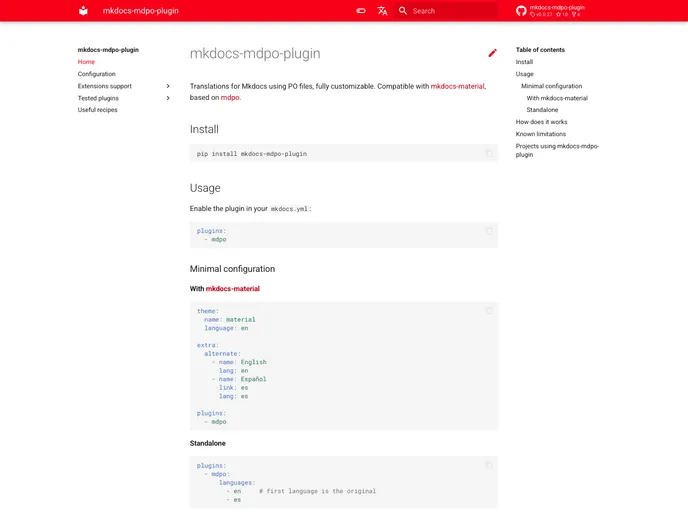Image resolution: width=688 pixels, height=512 pixels.
Task: Jump to Usage in table of contents
Action: [x=524, y=74]
